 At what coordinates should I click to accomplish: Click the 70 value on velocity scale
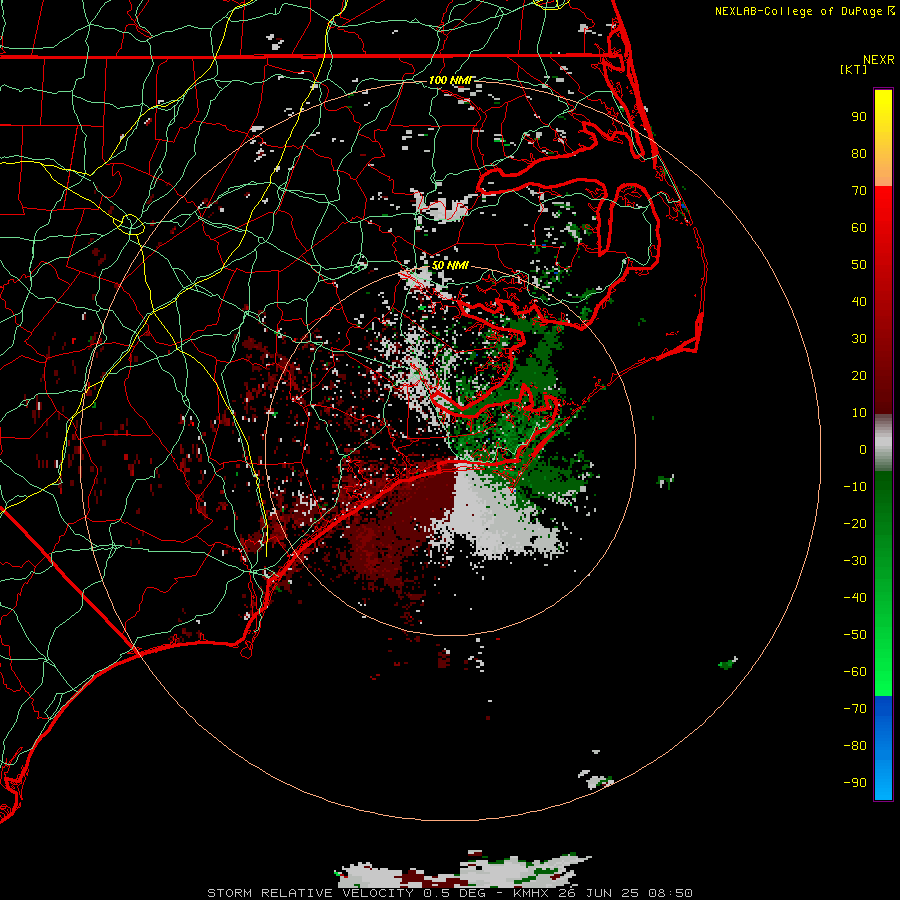click(x=859, y=191)
